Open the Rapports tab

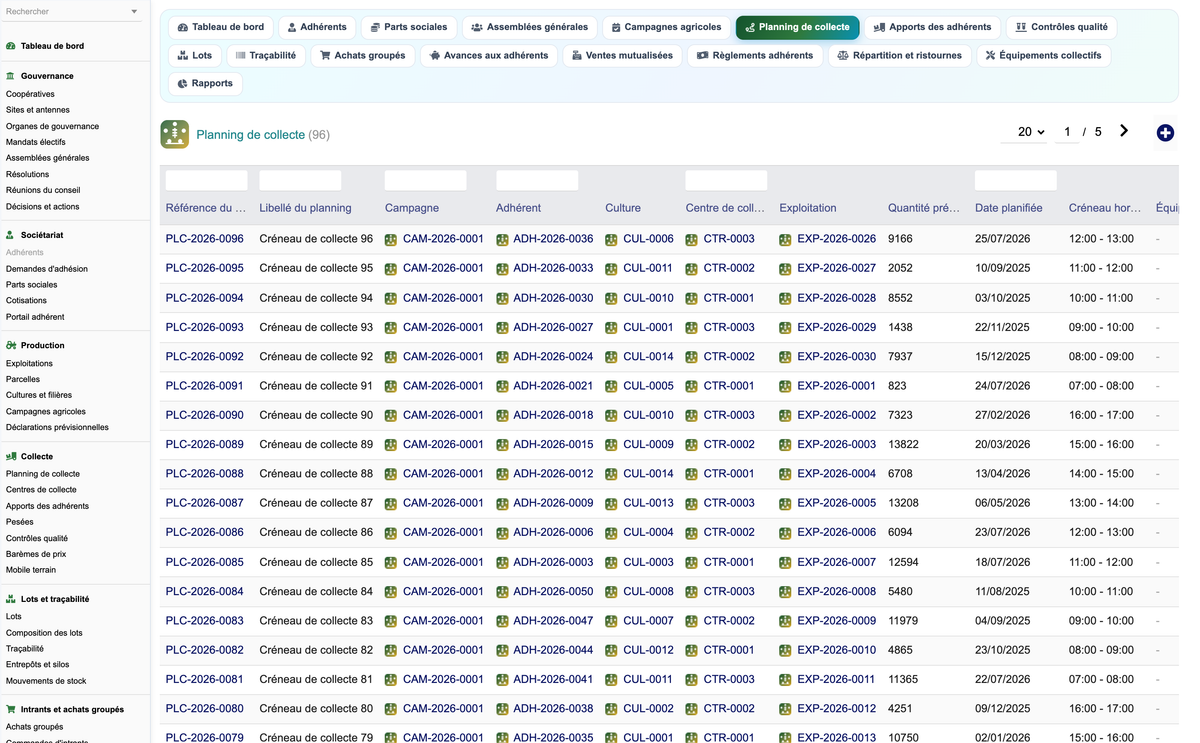pos(205,83)
